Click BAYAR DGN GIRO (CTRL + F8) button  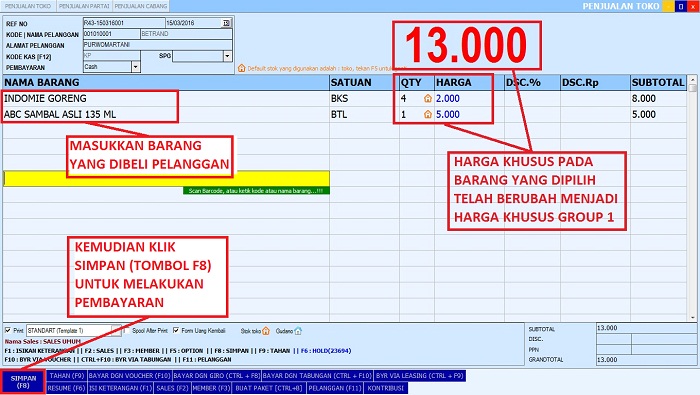click(217, 376)
